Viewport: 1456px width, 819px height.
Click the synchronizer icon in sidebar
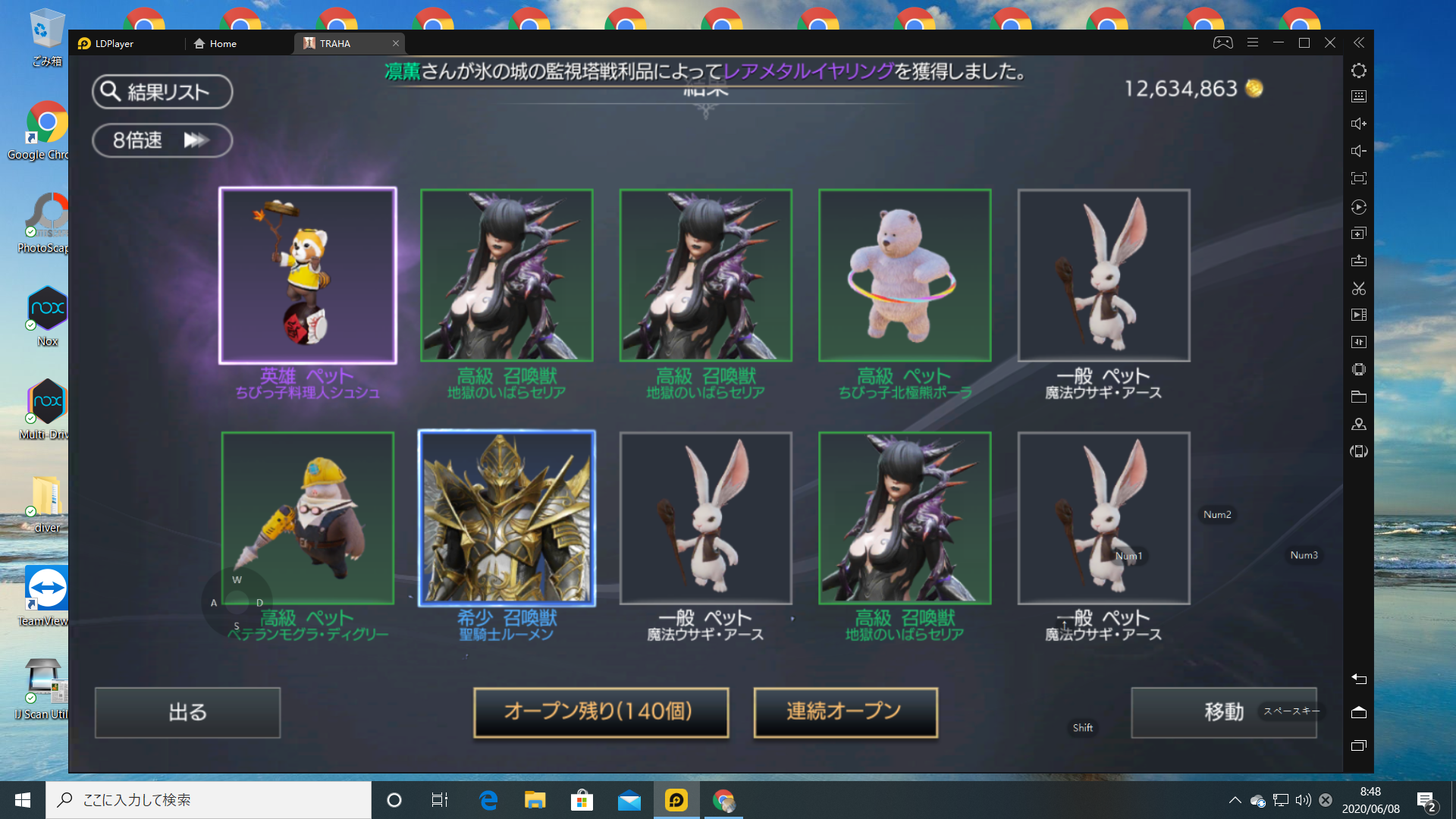coord(1358,342)
